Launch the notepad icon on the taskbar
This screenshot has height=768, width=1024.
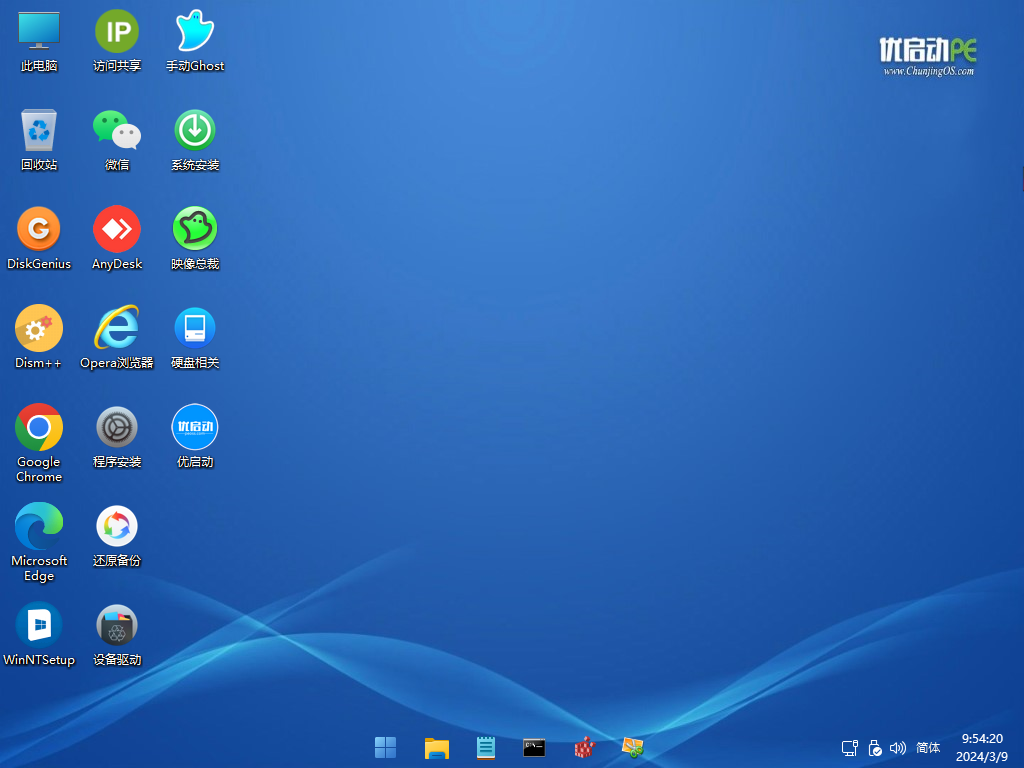(x=486, y=748)
